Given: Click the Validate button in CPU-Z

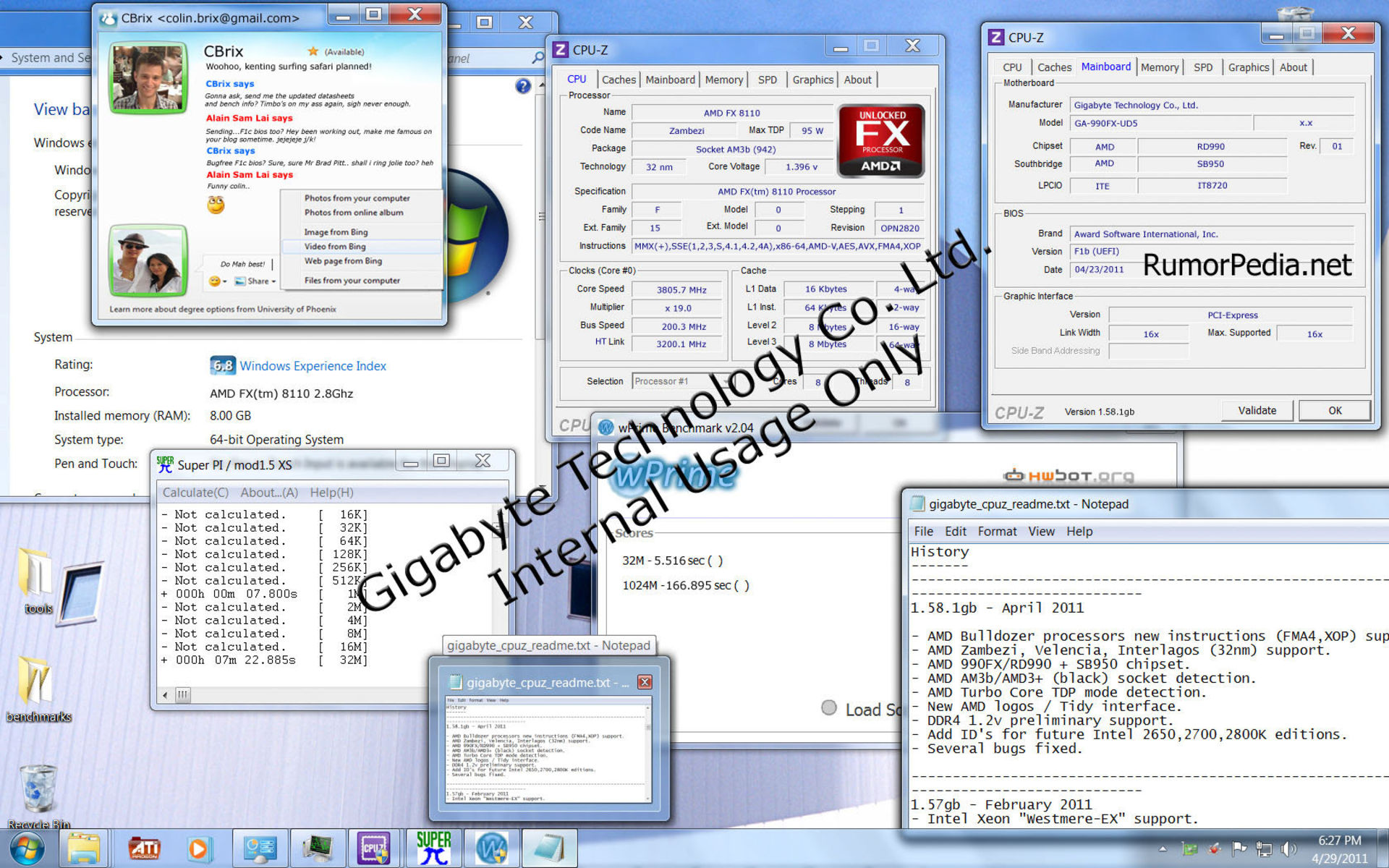Looking at the screenshot, I should 1257,410.
